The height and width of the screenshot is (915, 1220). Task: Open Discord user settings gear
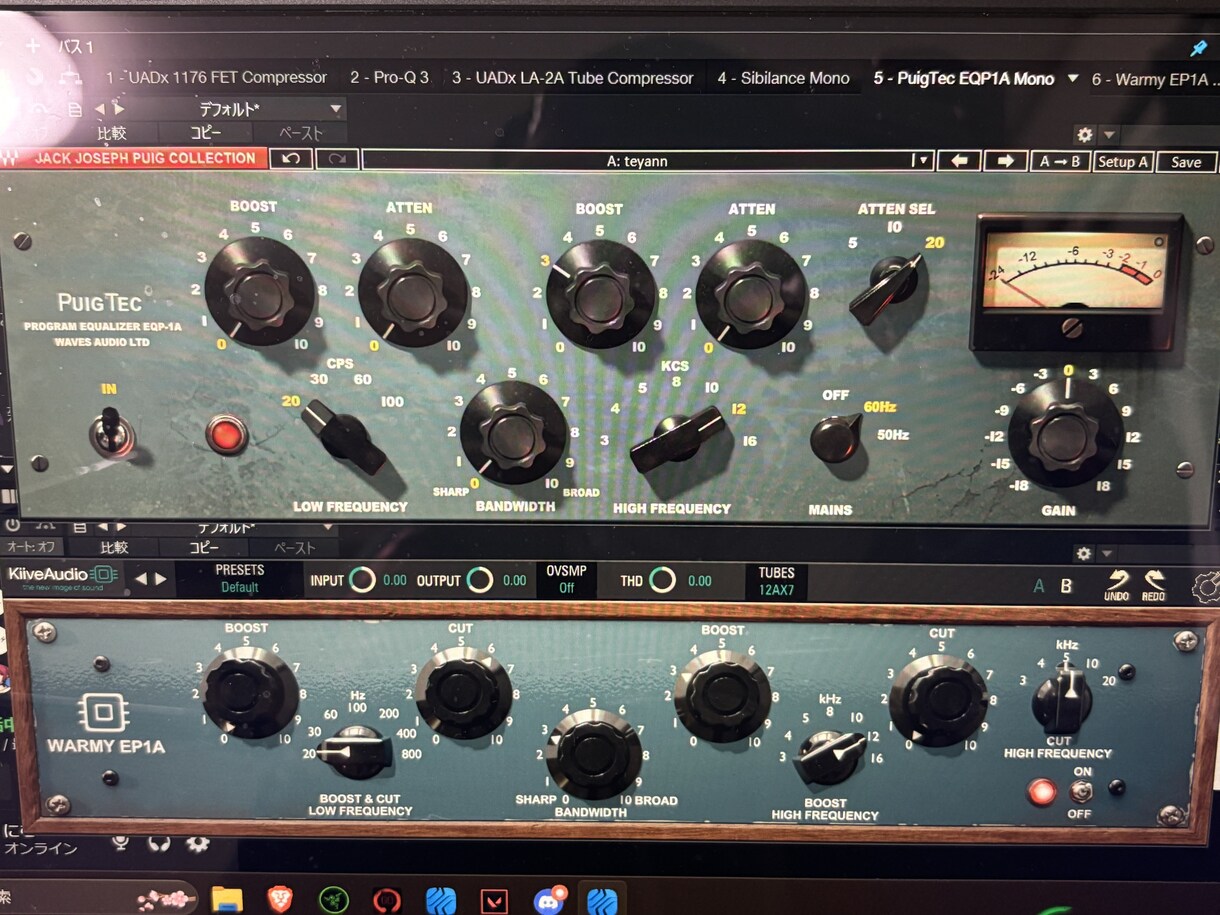pyautogui.click(x=197, y=842)
